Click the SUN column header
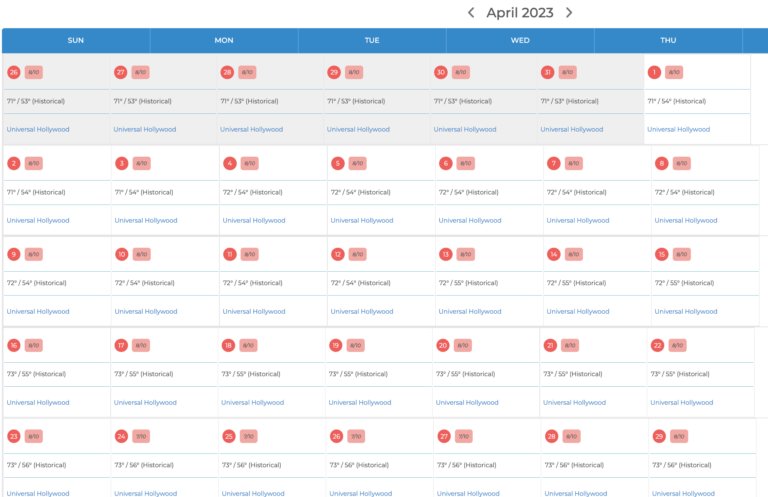This screenshot has height=497, width=768. (76, 40)
